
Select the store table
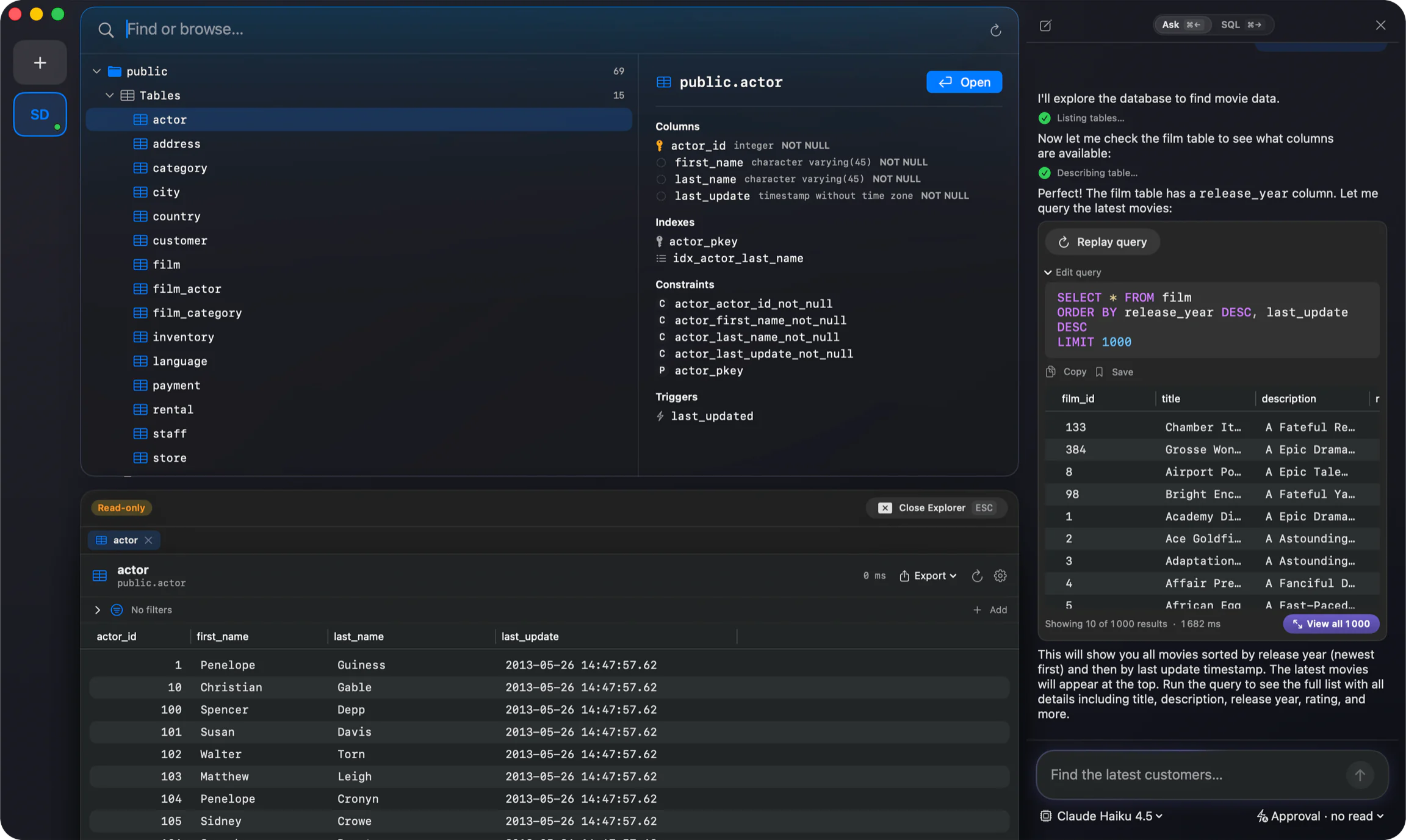pos(359,458)
